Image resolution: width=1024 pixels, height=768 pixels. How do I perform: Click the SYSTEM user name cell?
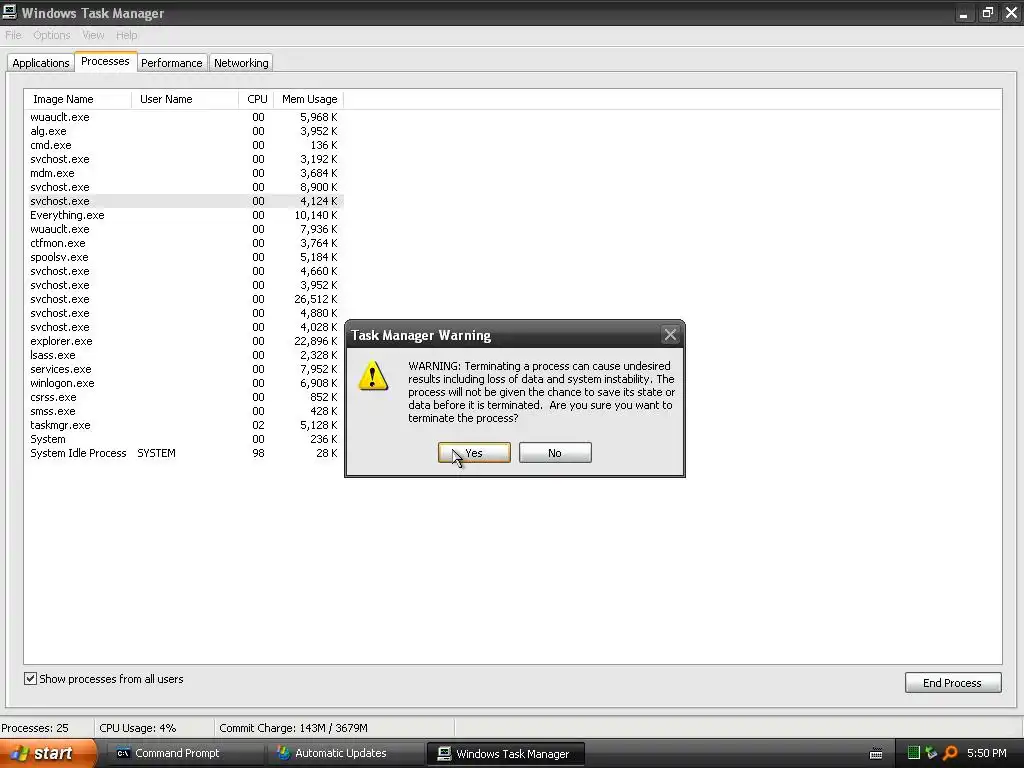[156, 453]
